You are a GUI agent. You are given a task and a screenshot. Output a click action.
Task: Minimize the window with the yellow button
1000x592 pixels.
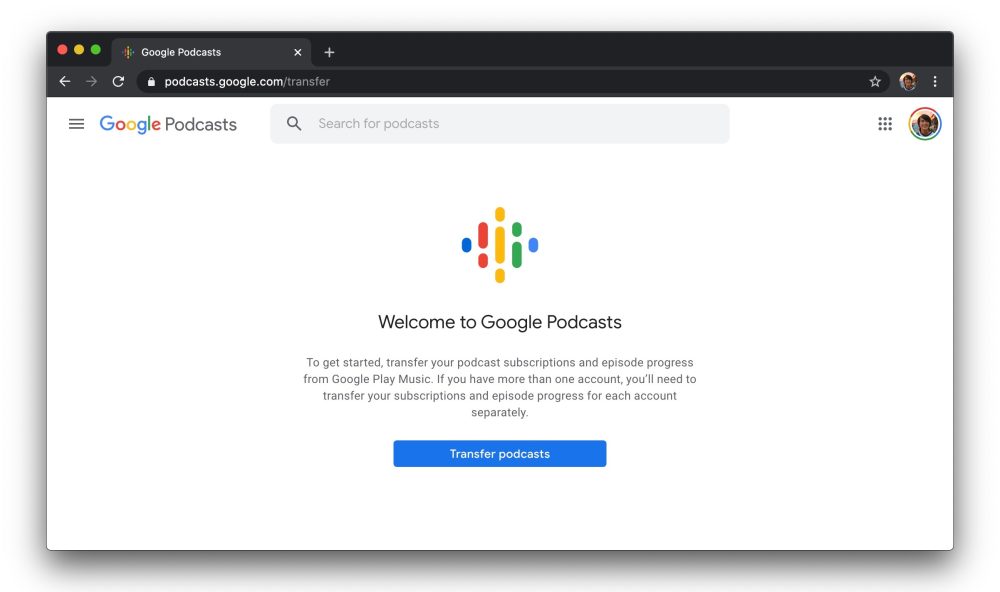(79, 50)
